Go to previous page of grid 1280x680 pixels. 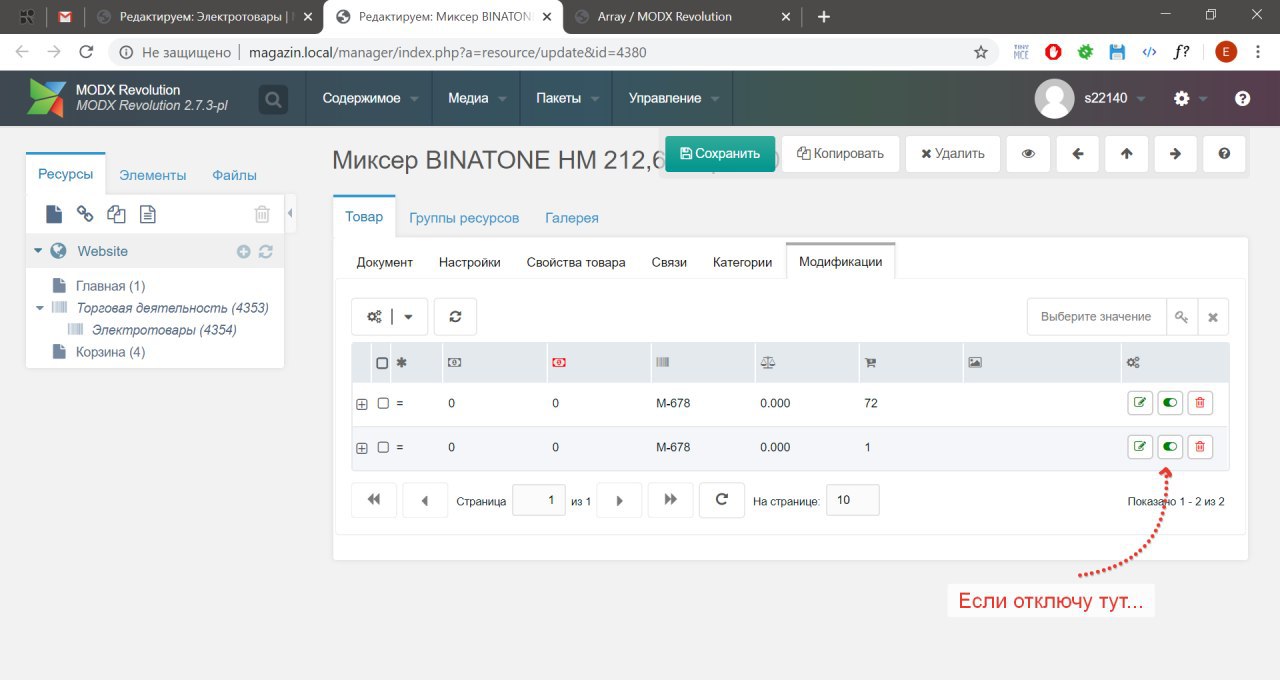pos(425,500)
